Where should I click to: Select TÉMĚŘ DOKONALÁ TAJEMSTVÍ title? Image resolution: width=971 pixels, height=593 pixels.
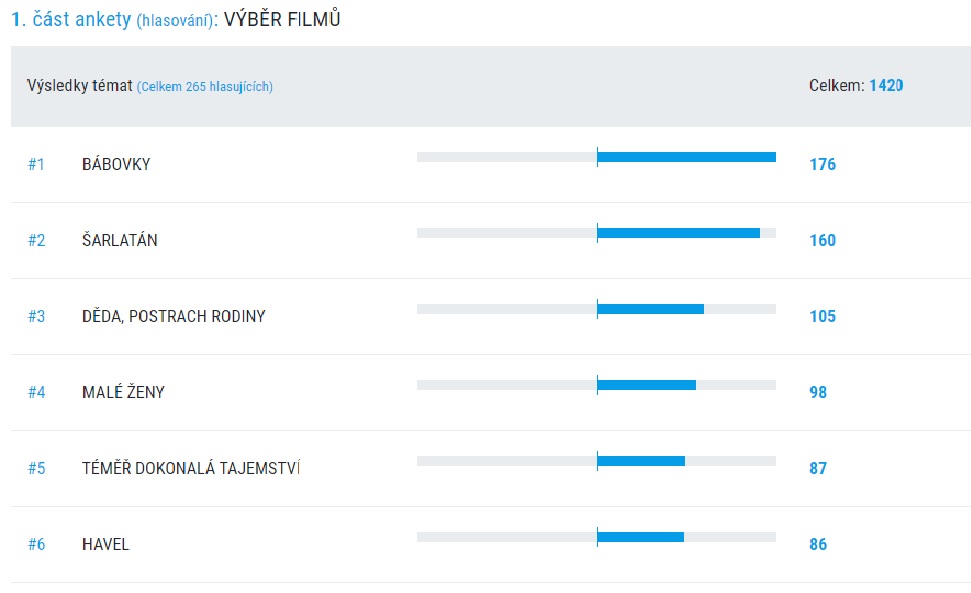coord(191,468)
